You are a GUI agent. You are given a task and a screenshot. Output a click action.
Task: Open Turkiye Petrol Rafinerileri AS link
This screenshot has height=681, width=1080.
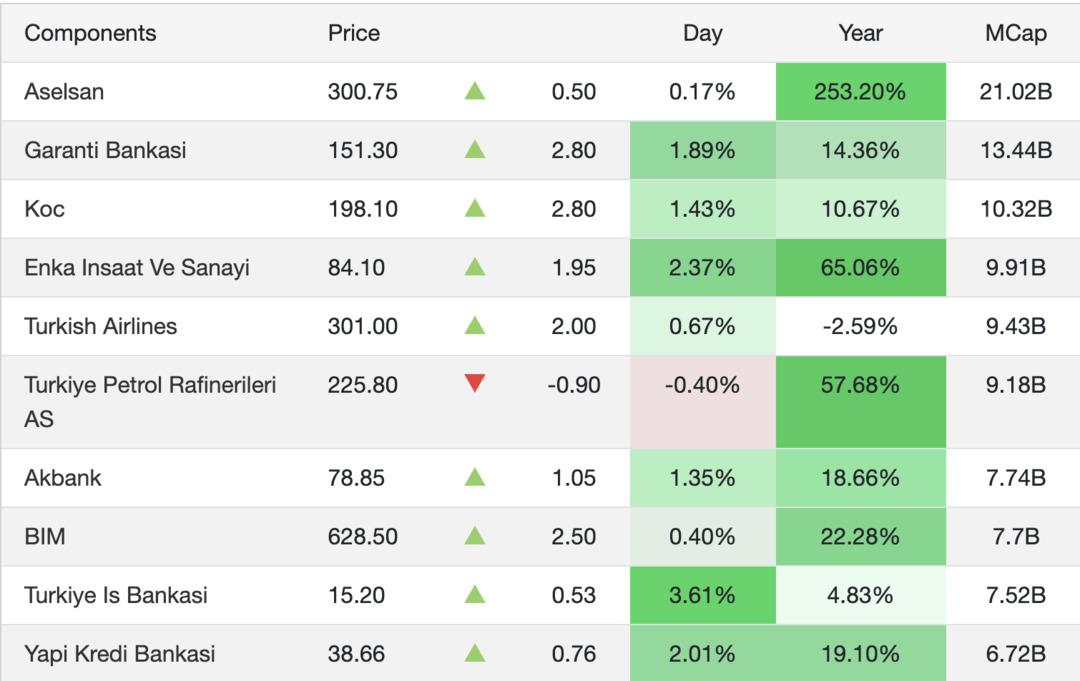(x=150, y=385)
